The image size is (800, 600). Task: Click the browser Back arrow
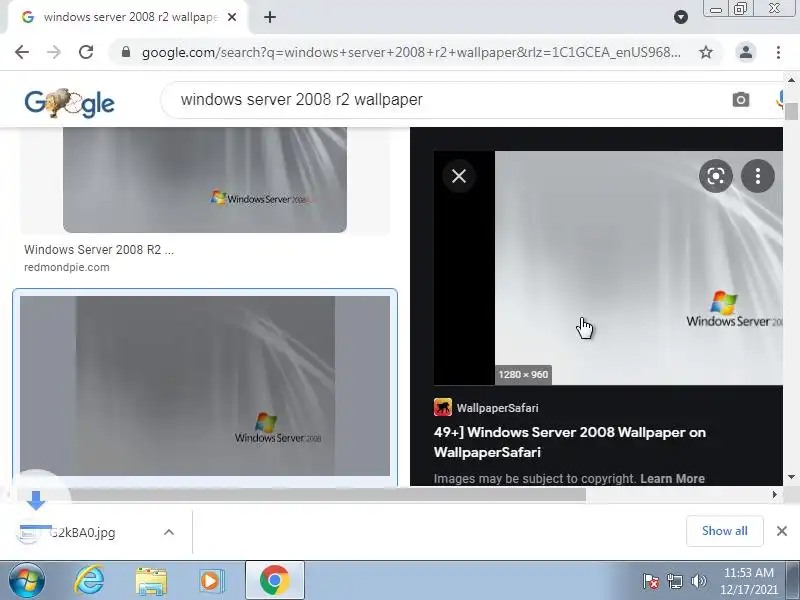tap(22, 52)
